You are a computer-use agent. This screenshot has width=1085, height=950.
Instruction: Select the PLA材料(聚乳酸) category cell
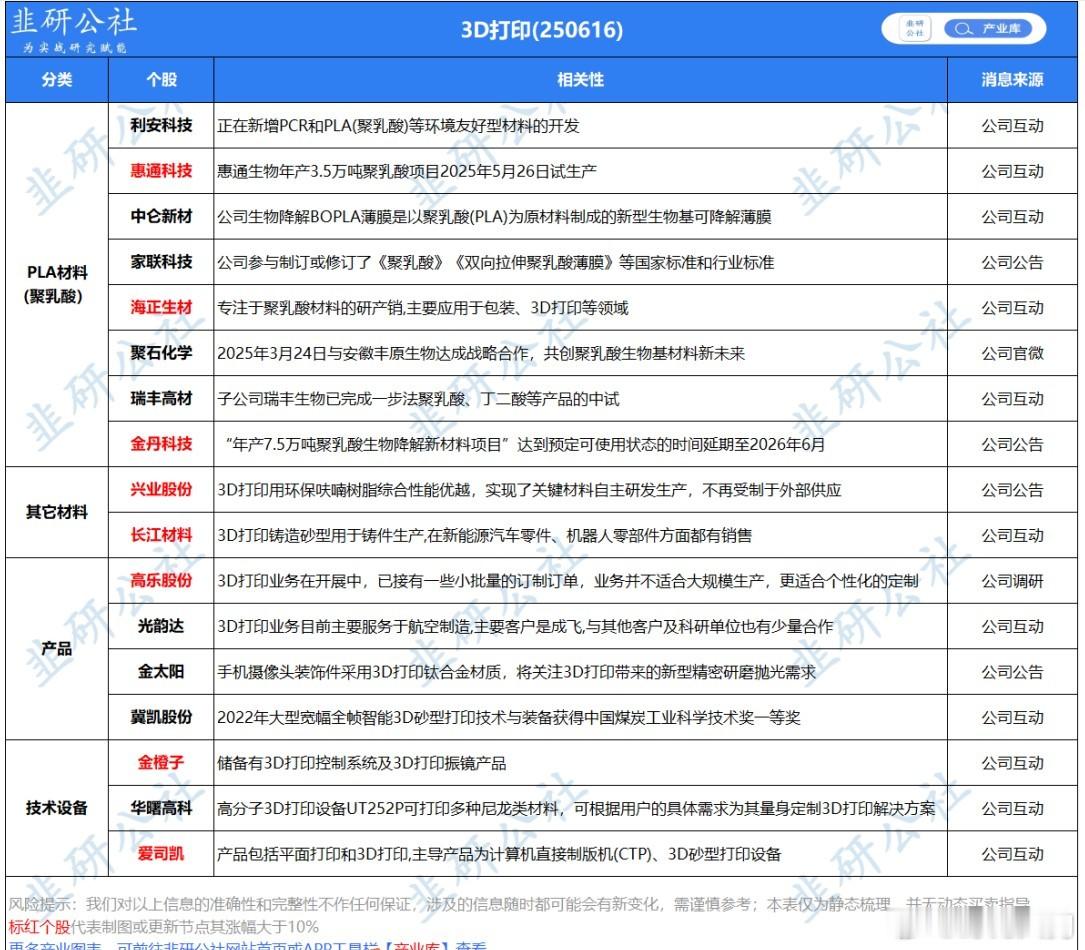coord(57,284)
